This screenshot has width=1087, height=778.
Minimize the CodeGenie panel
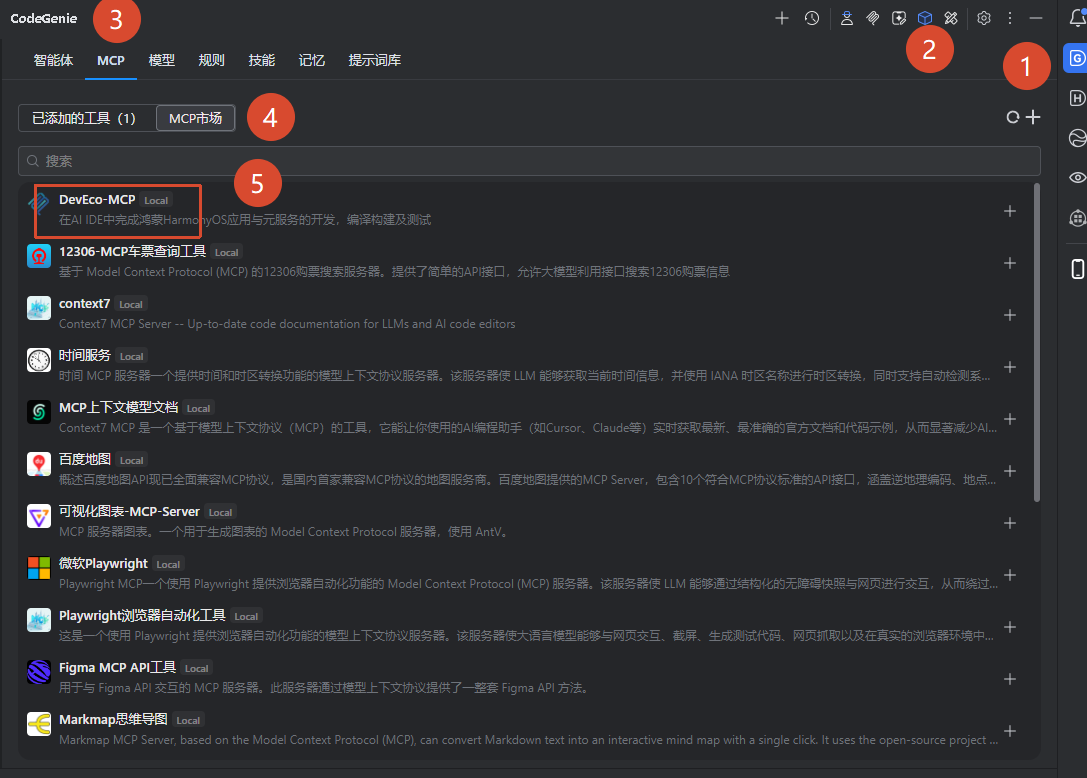pos(1036,18)
